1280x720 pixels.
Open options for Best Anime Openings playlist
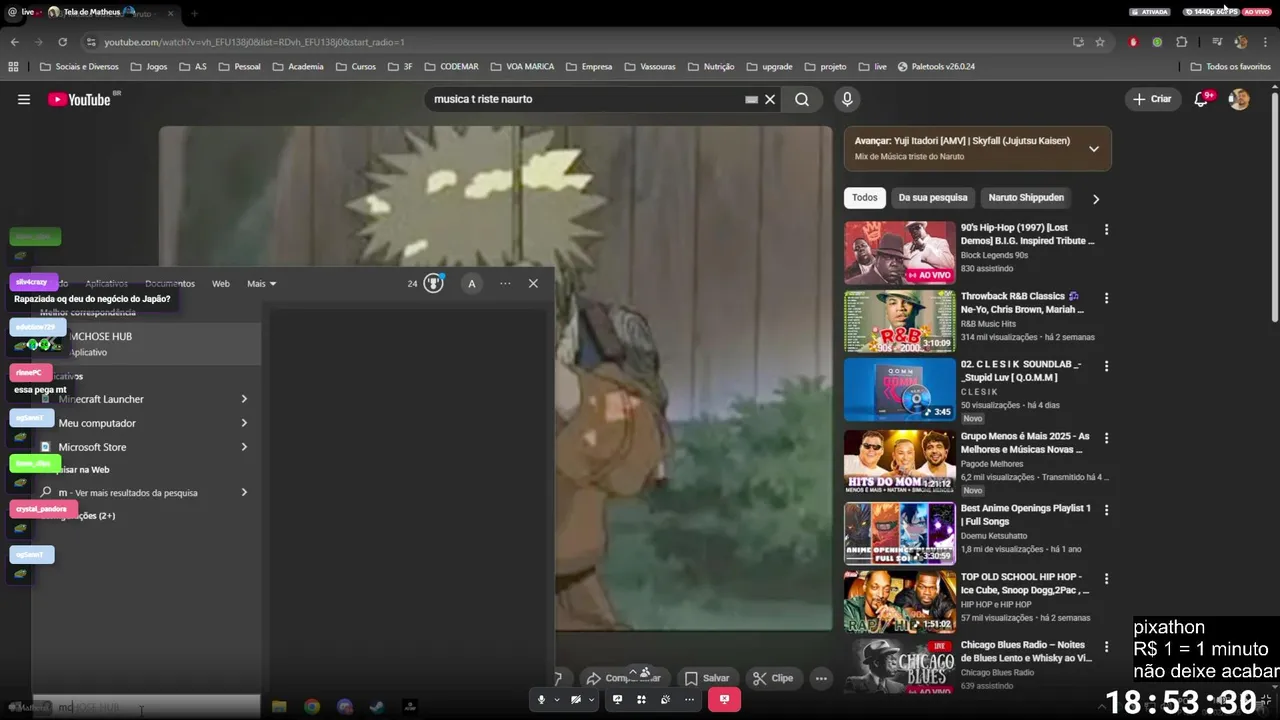point(1106,510)
